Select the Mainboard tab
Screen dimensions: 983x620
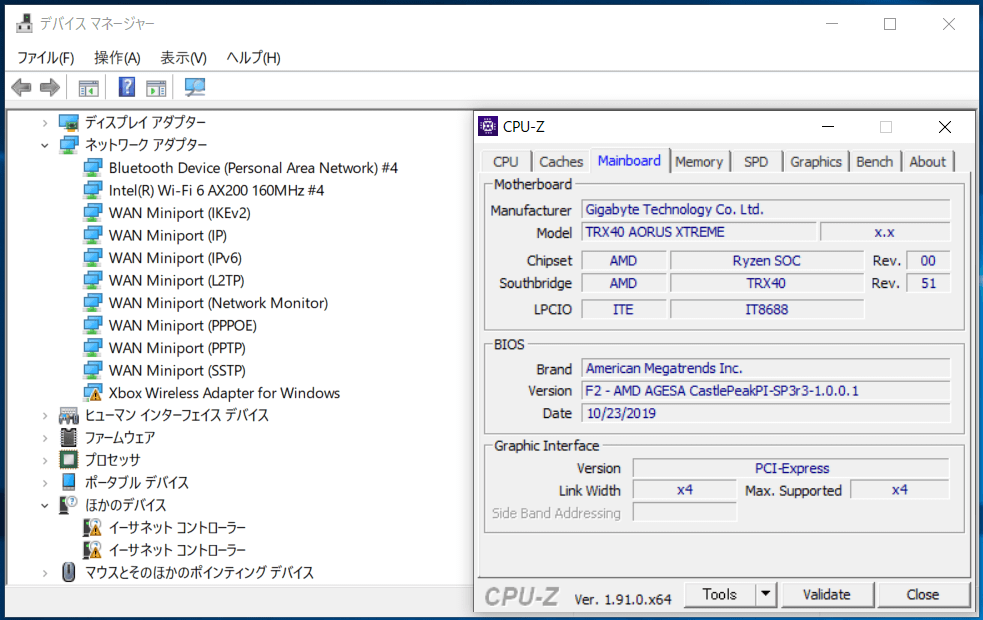point(629,160)
